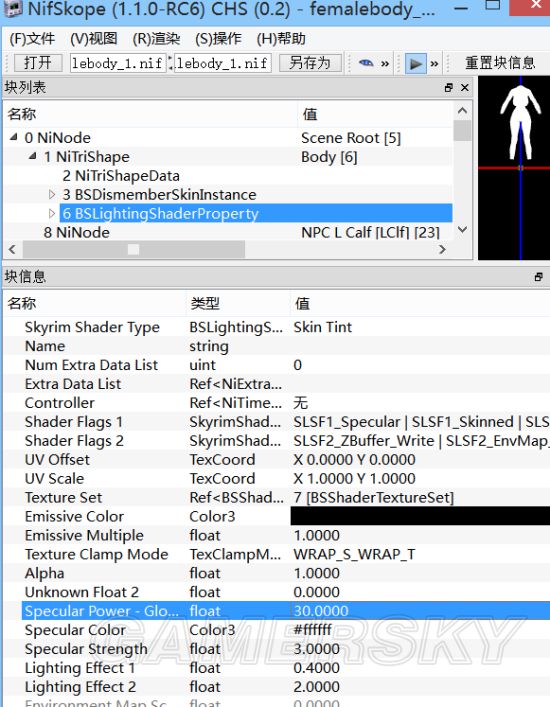Collapse the 1 NiTriShape node
Image resolution: width=550 pixels, height=707 pixels.
[32, 156]
